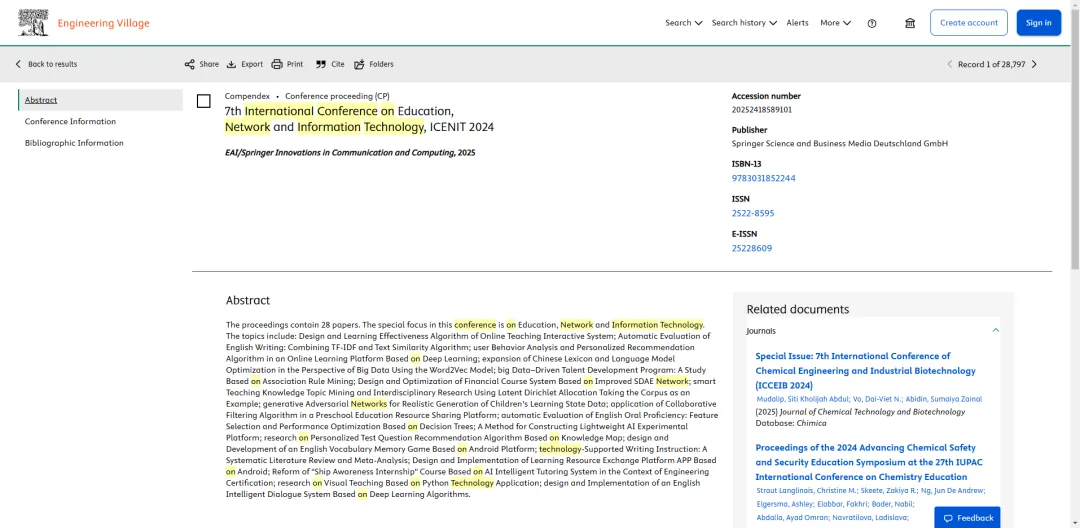The width and height of the screenshot is (1080, 528).
Task: Open ISSN link 2522-8595
Action: (x=753, y=213)
